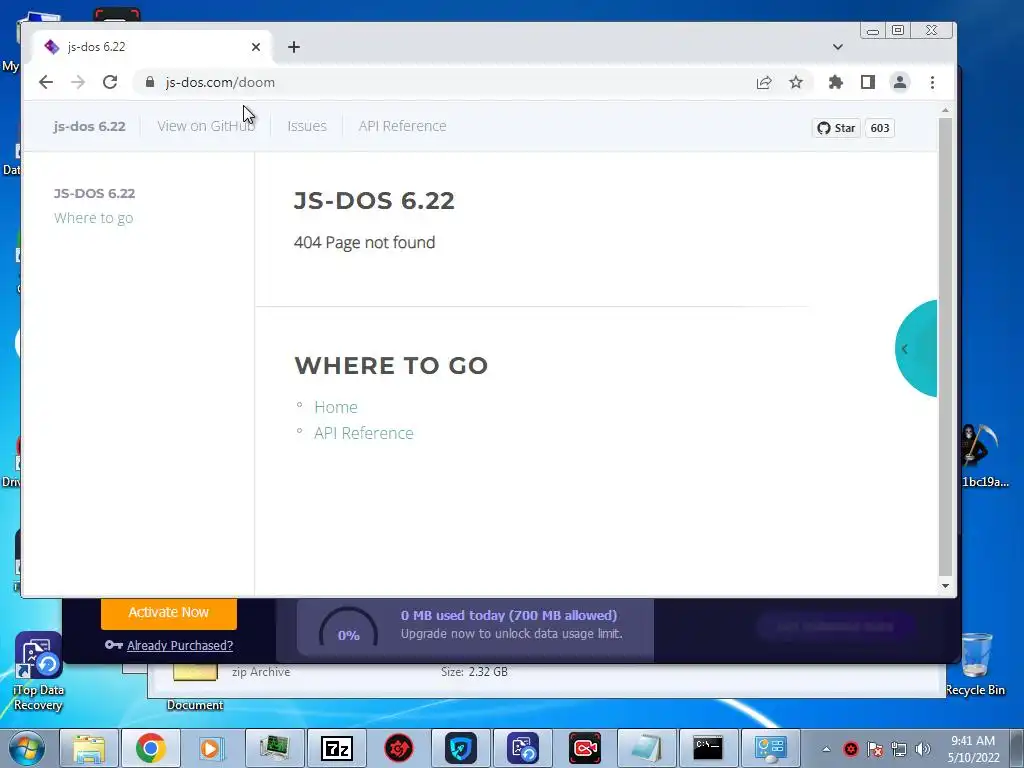The height and width of the screenshot is (768, 1024).
Task: Click the page scrollbar down arrow
Action: click(945, 586)
